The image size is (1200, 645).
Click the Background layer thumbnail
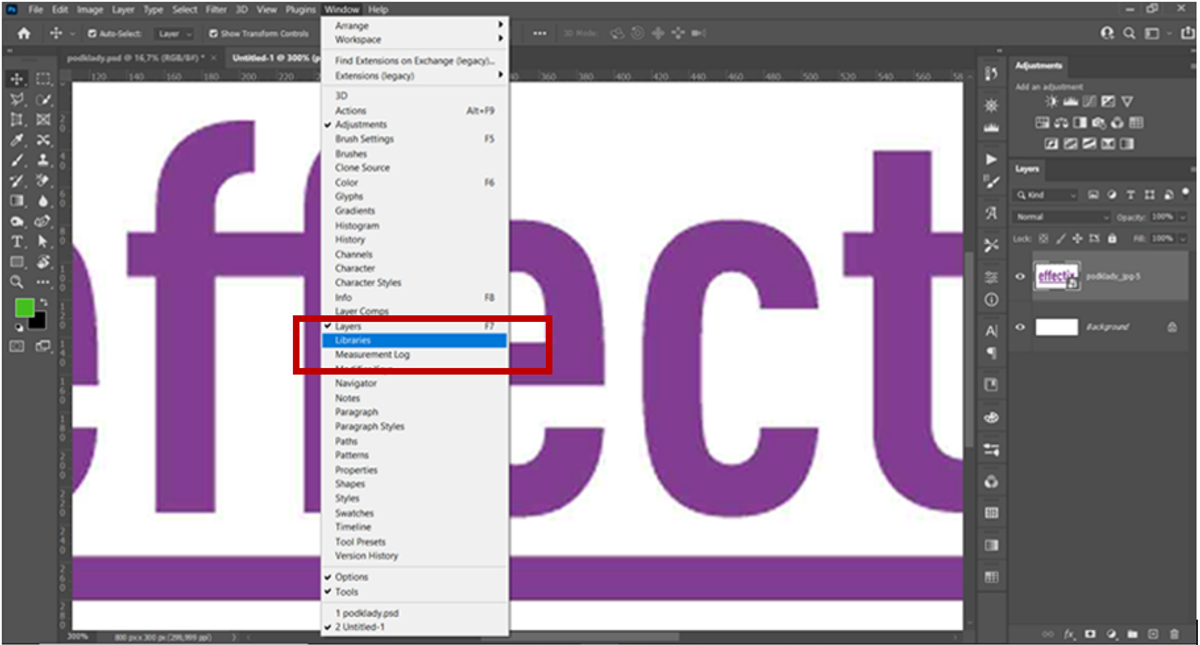tap(1057, 327)
